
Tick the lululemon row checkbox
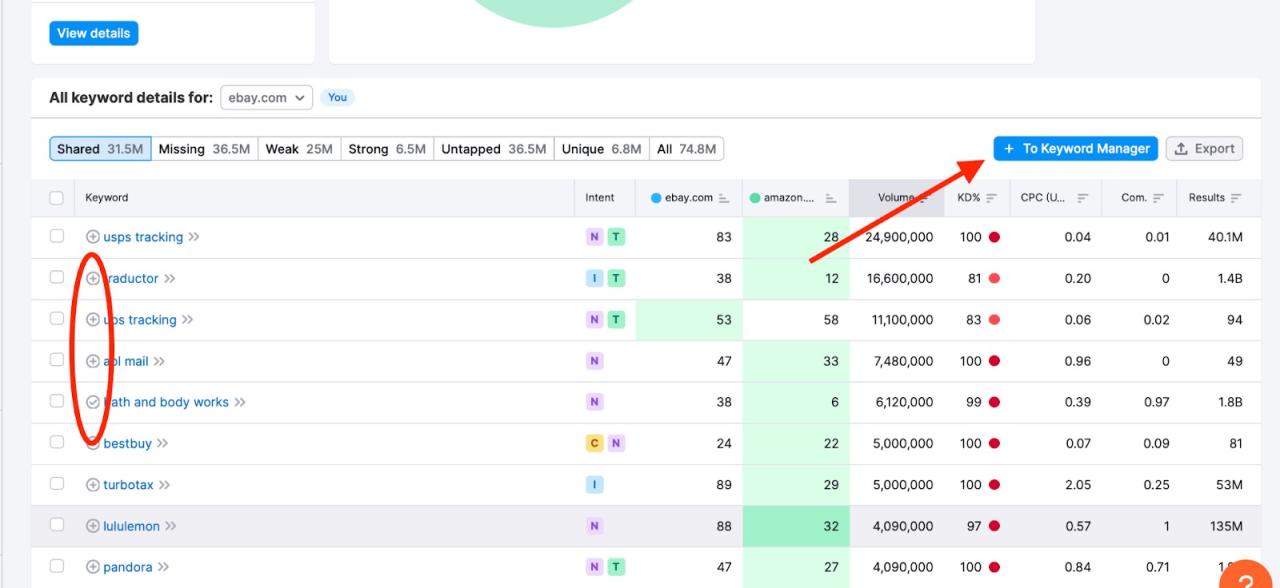(x=57, y=524)
